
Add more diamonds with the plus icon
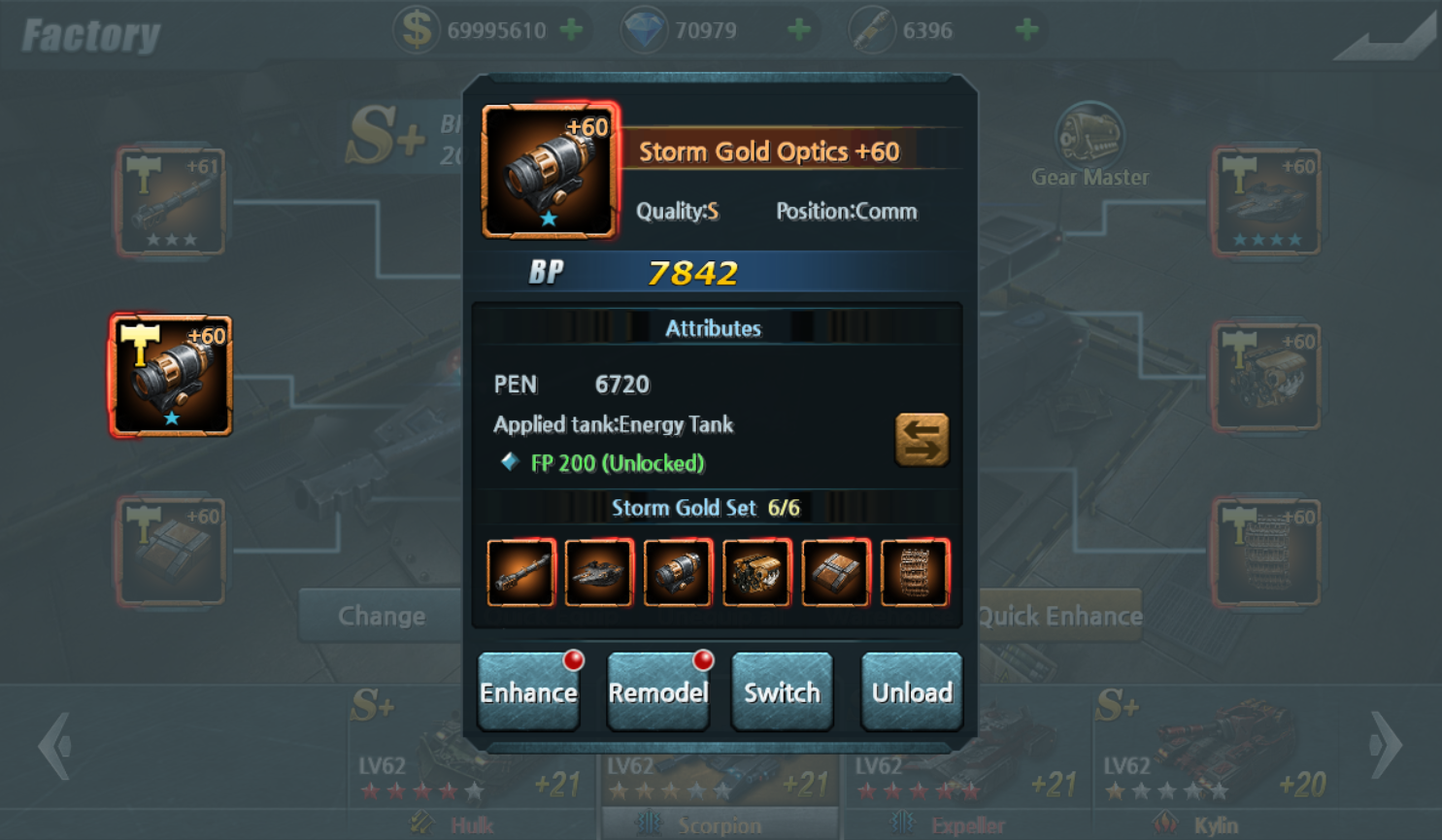799,30
